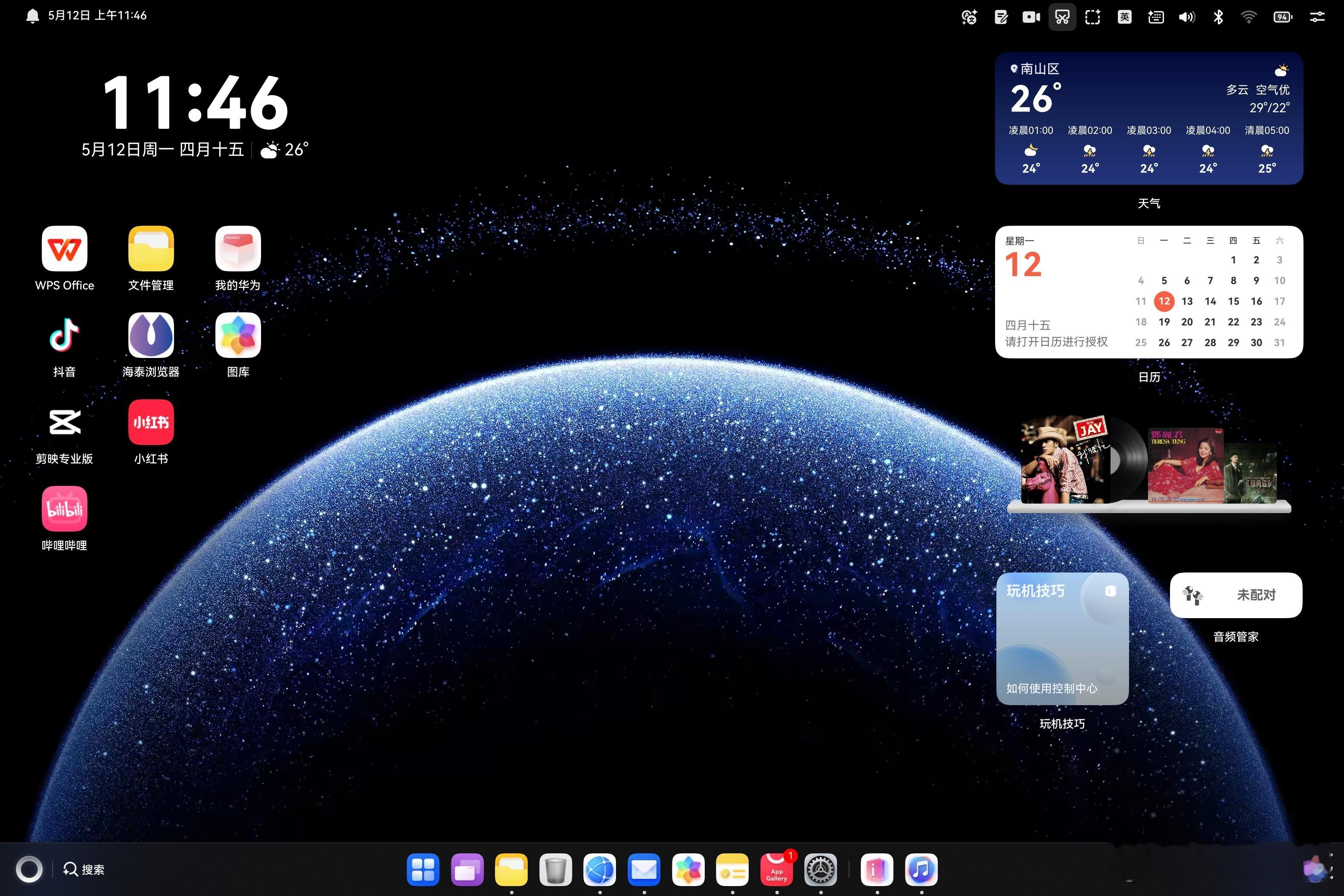The width and height of the screenshot is (1344, 896).
Task: Click 5月12日 上午11:46 in status bar
Action: click(x=97, y=16)
